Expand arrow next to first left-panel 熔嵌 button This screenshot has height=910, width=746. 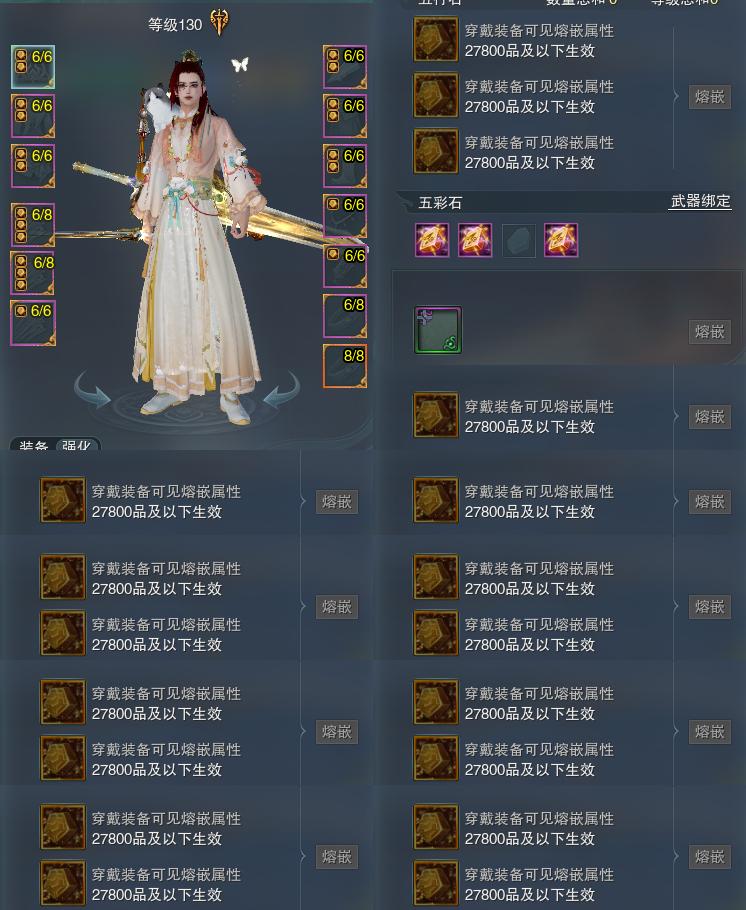coord(302,501)
